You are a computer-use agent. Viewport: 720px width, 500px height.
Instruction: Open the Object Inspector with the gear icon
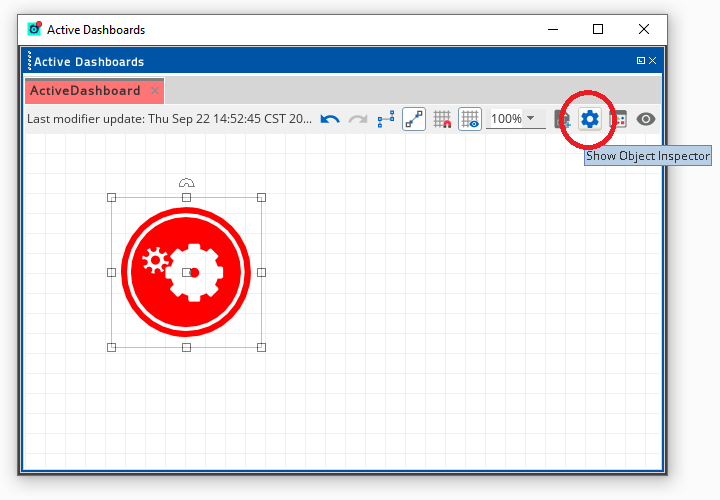click(x=590, y=119)
